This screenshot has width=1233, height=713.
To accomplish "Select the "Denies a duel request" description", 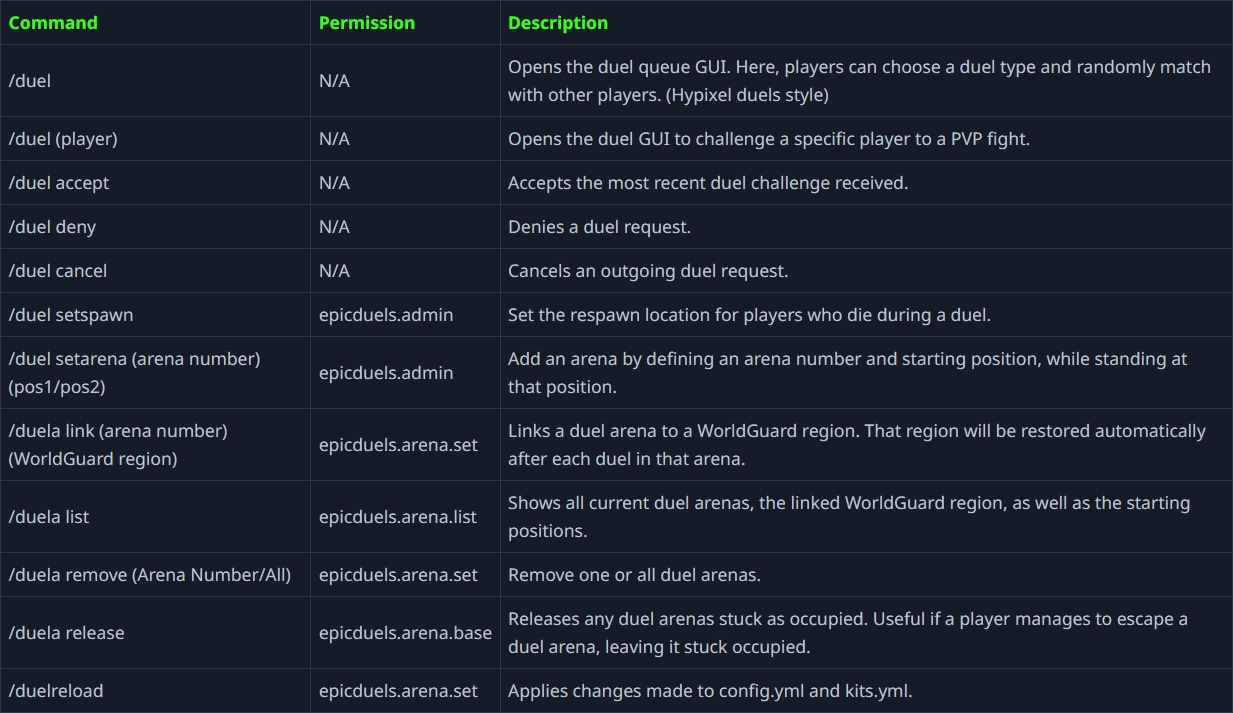I will pos(599,227).
